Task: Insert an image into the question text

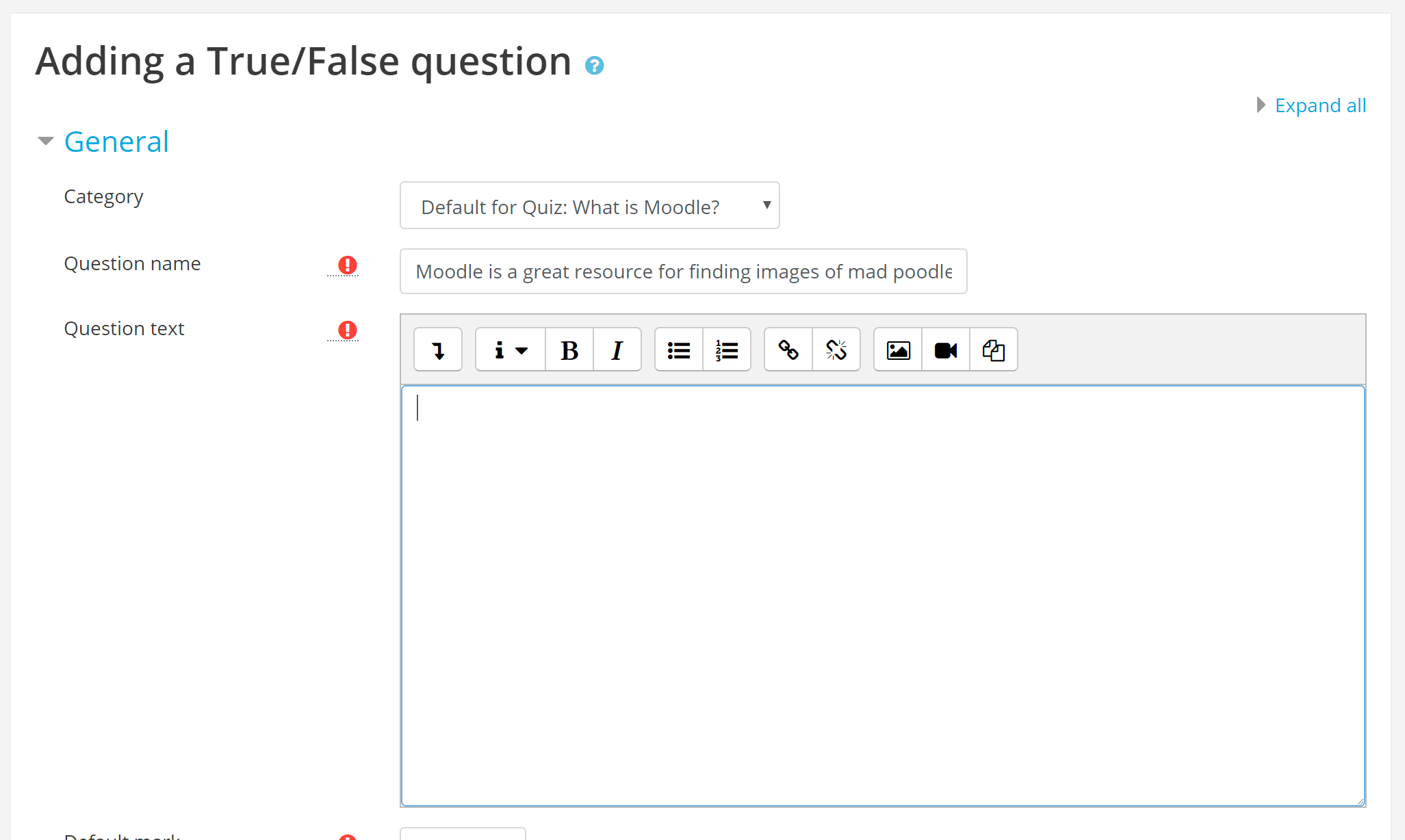Action: point(898,350)
